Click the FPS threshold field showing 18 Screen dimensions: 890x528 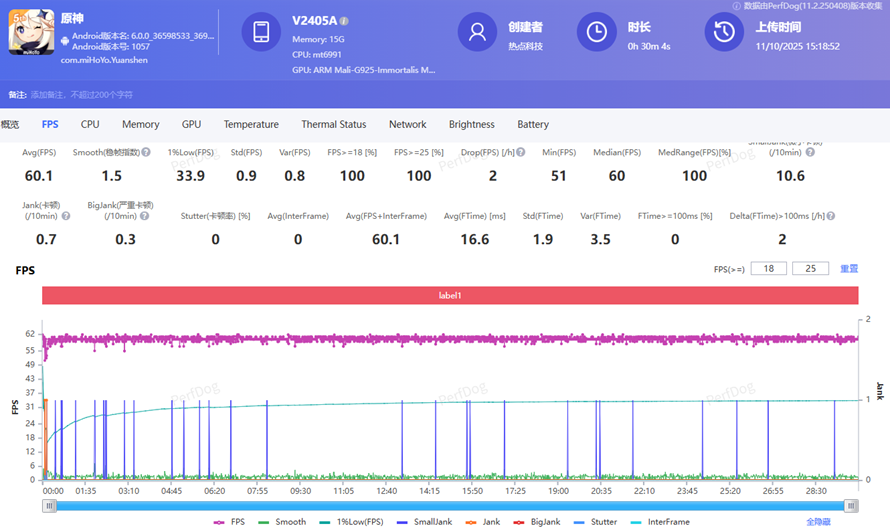768,269
